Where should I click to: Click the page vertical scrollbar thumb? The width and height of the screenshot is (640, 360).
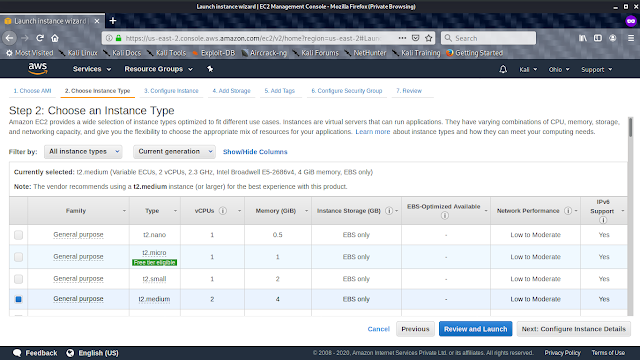tap(631, 127)
